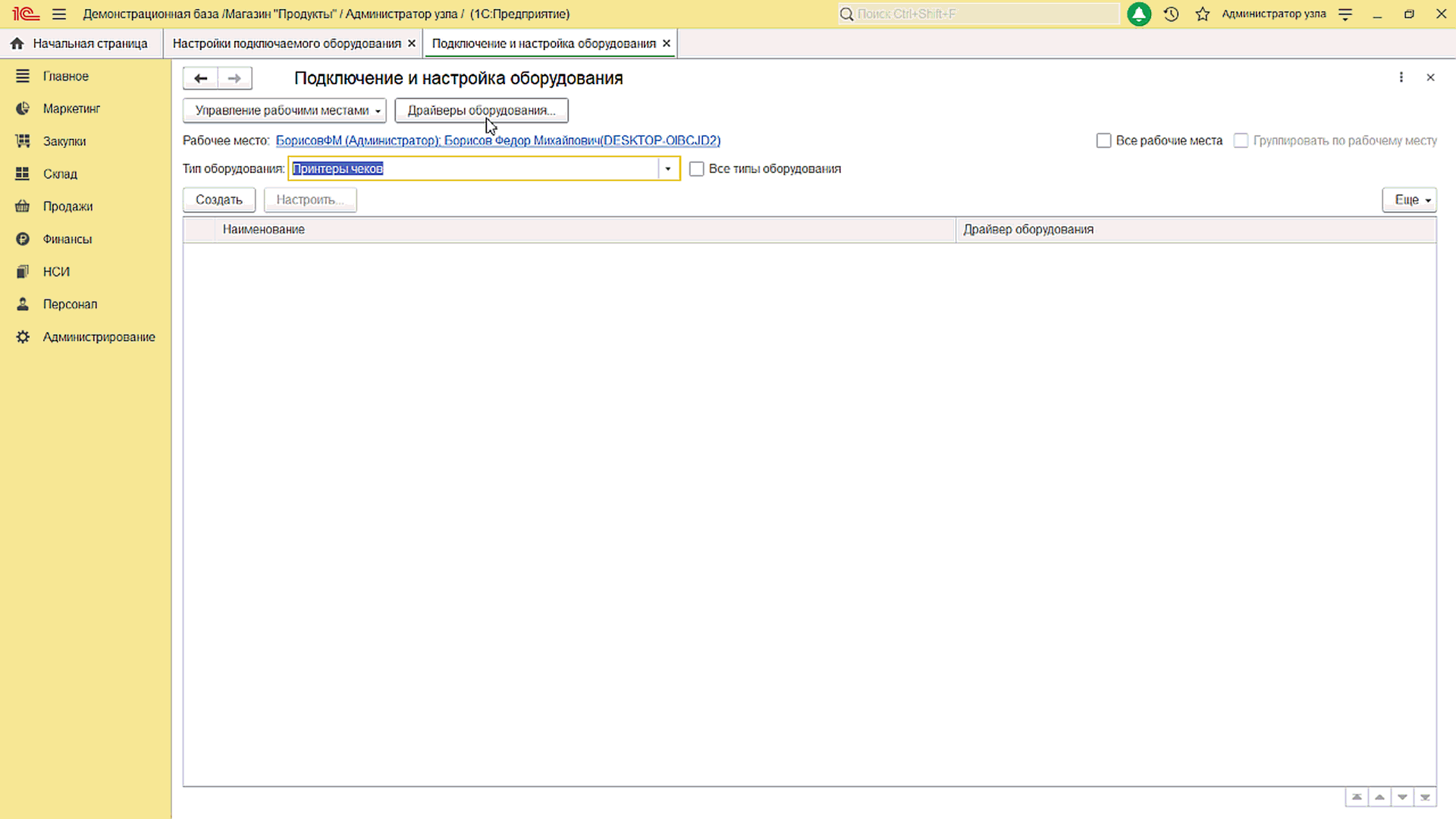
Task: Click the "Создать" button
Action: tap(218, 199)
